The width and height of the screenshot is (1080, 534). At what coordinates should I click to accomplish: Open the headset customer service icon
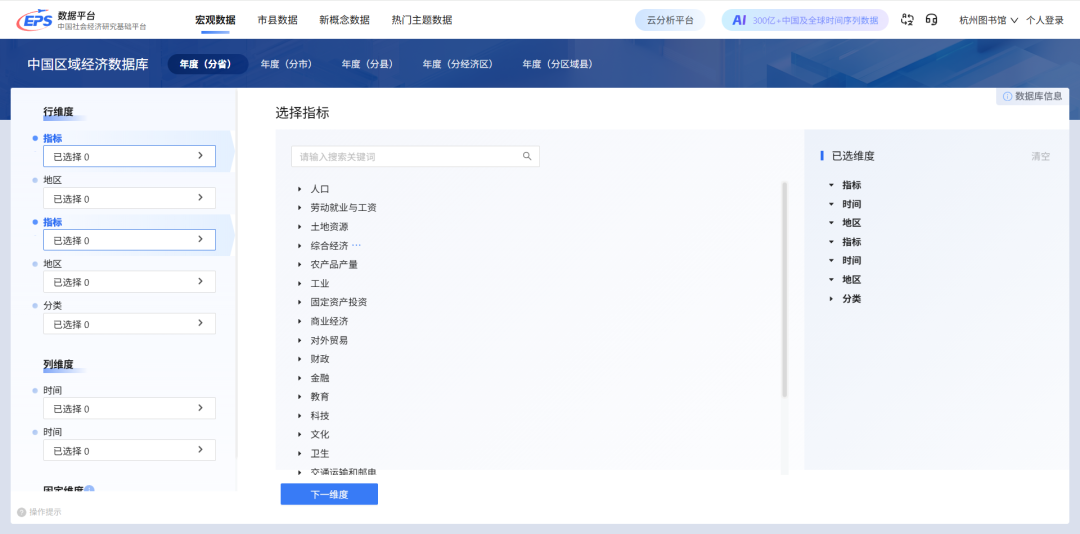click(x=932, y=20)
